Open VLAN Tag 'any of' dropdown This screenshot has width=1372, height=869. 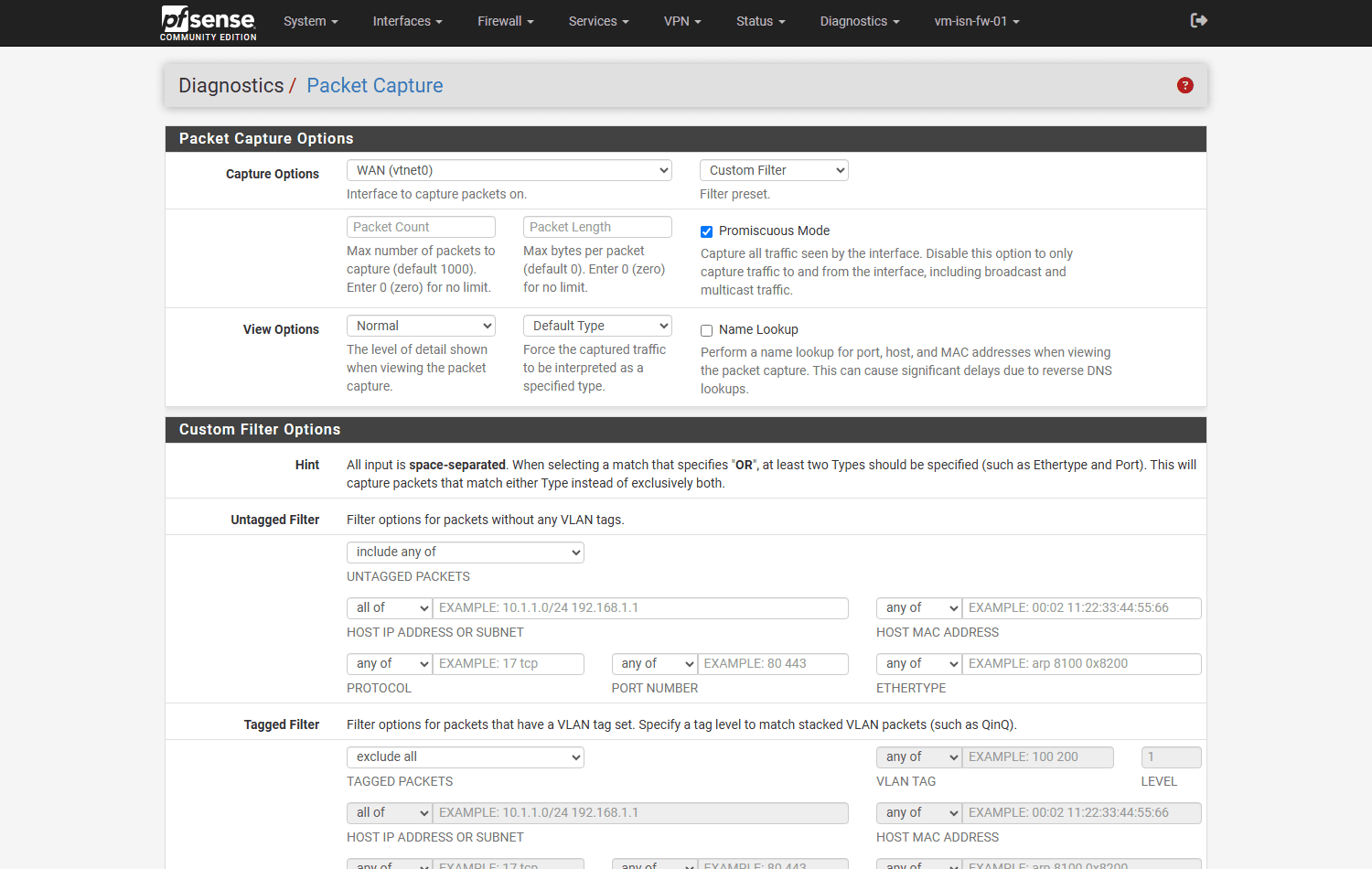[x=919, y=756]
